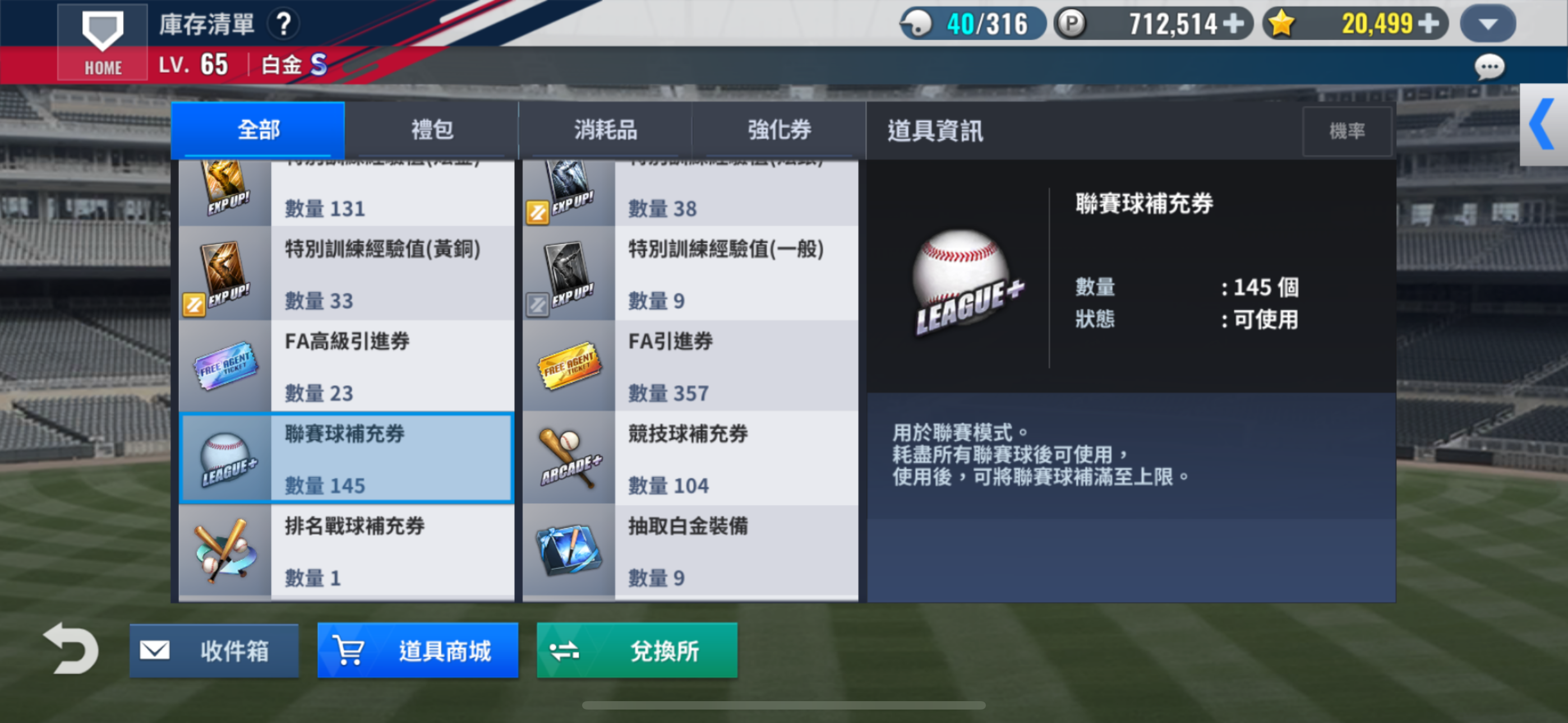
Task: Choose the 競技球補充券 arcade item
Action: pyautogui.click(x=690, y=458)
